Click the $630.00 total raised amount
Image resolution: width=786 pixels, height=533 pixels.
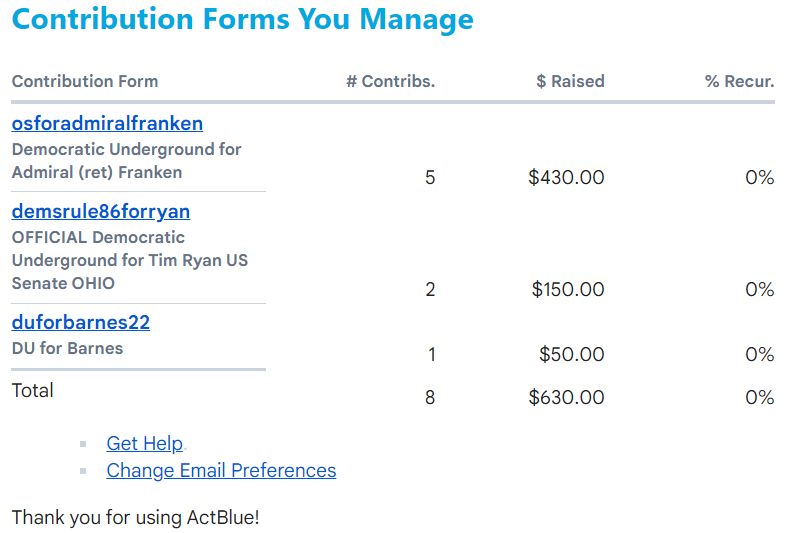[x=567, y=398]
